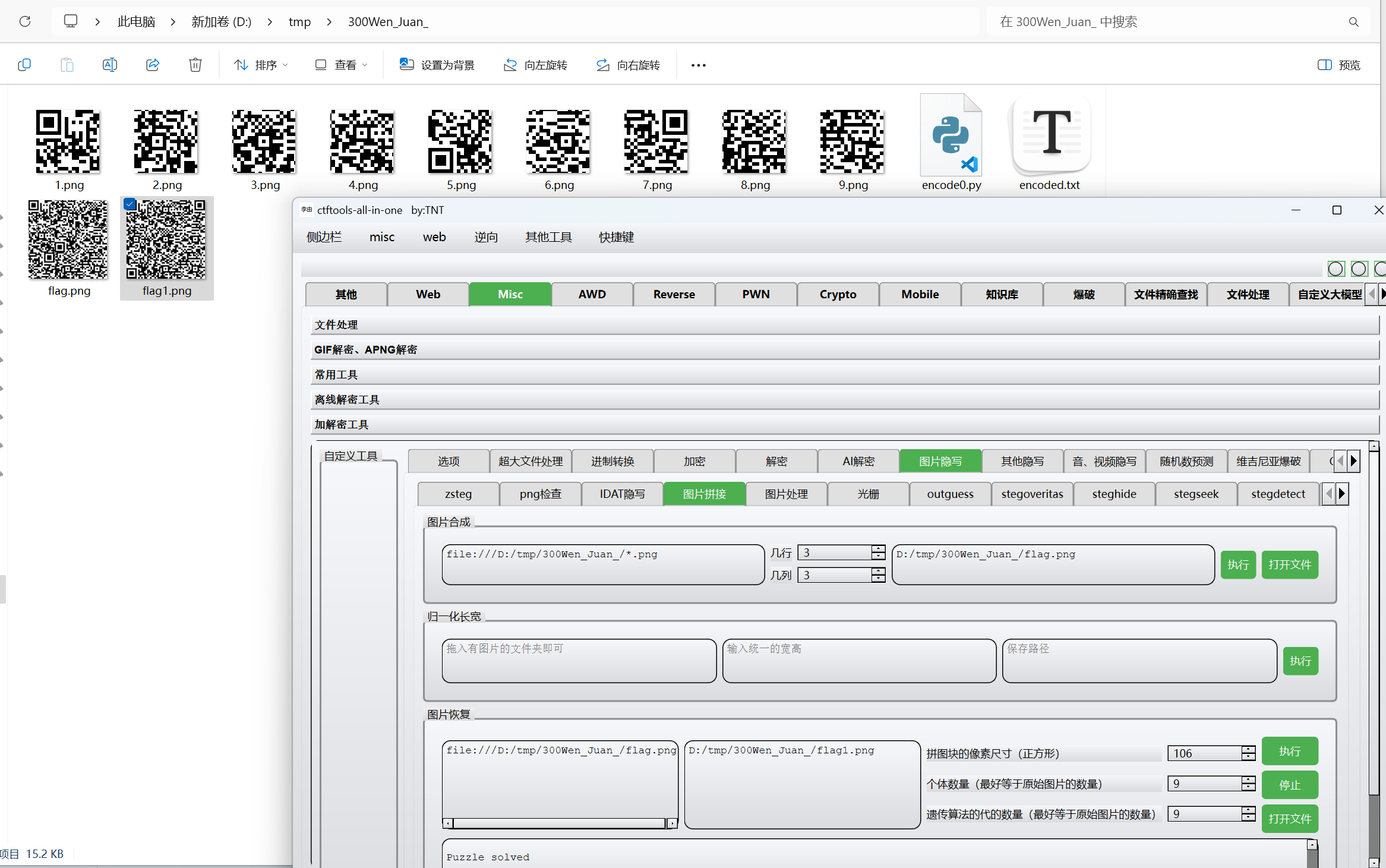Select the 9.png thumbnail

pos(853,141)
